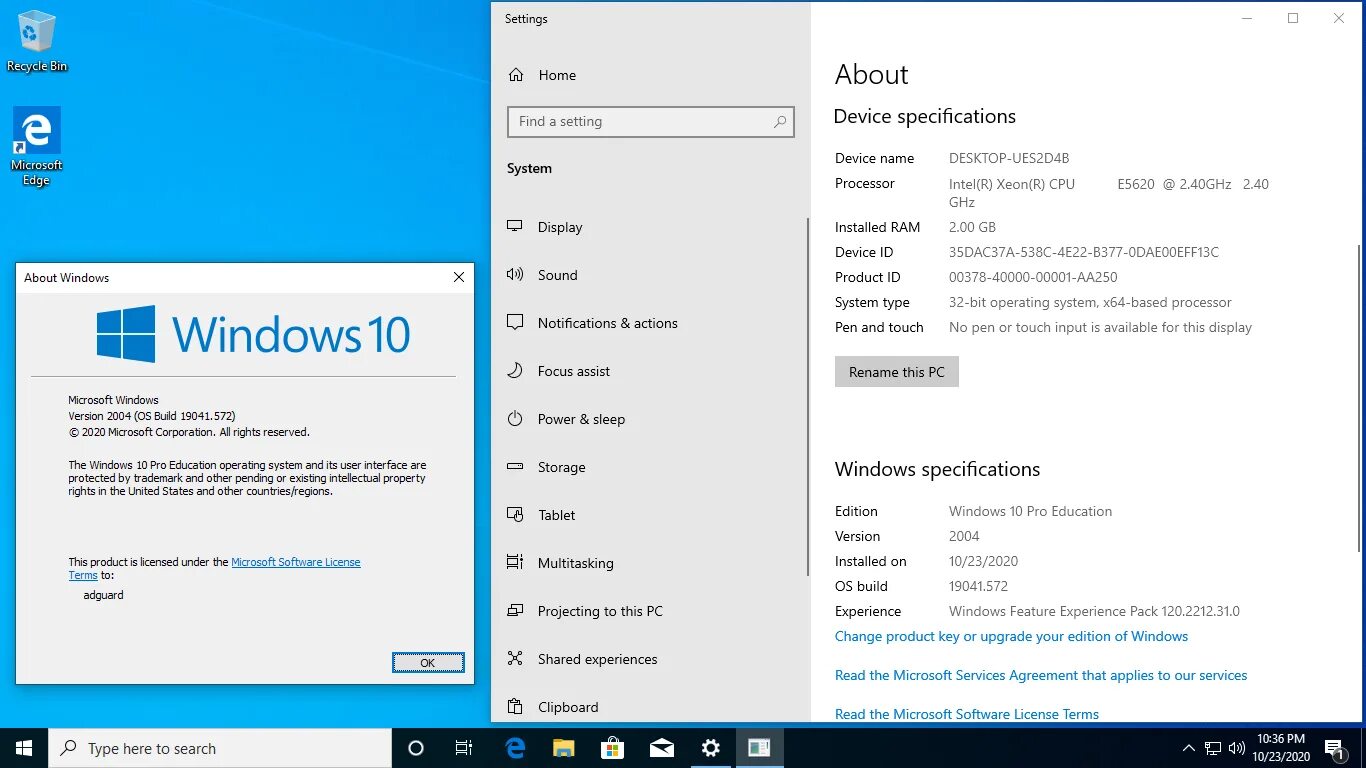Select Sound in the System list

tap(558, 275)
